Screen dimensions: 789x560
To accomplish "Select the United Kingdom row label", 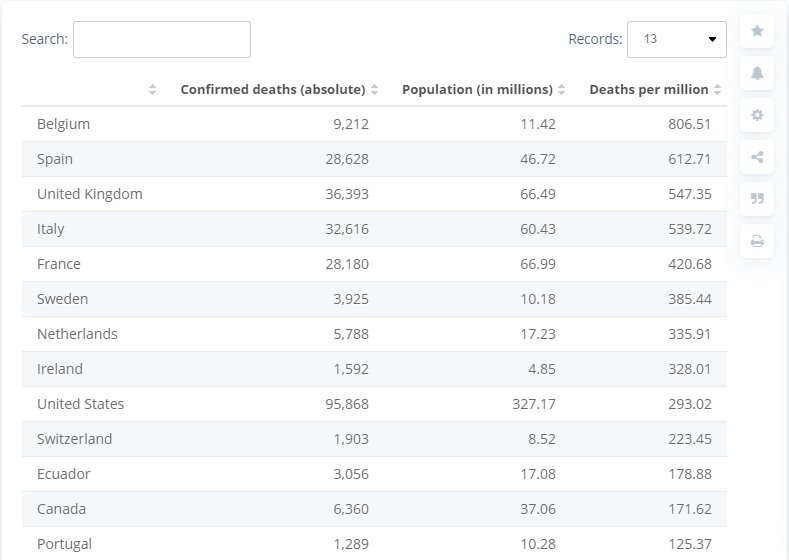I will click(x=90, y=194).
